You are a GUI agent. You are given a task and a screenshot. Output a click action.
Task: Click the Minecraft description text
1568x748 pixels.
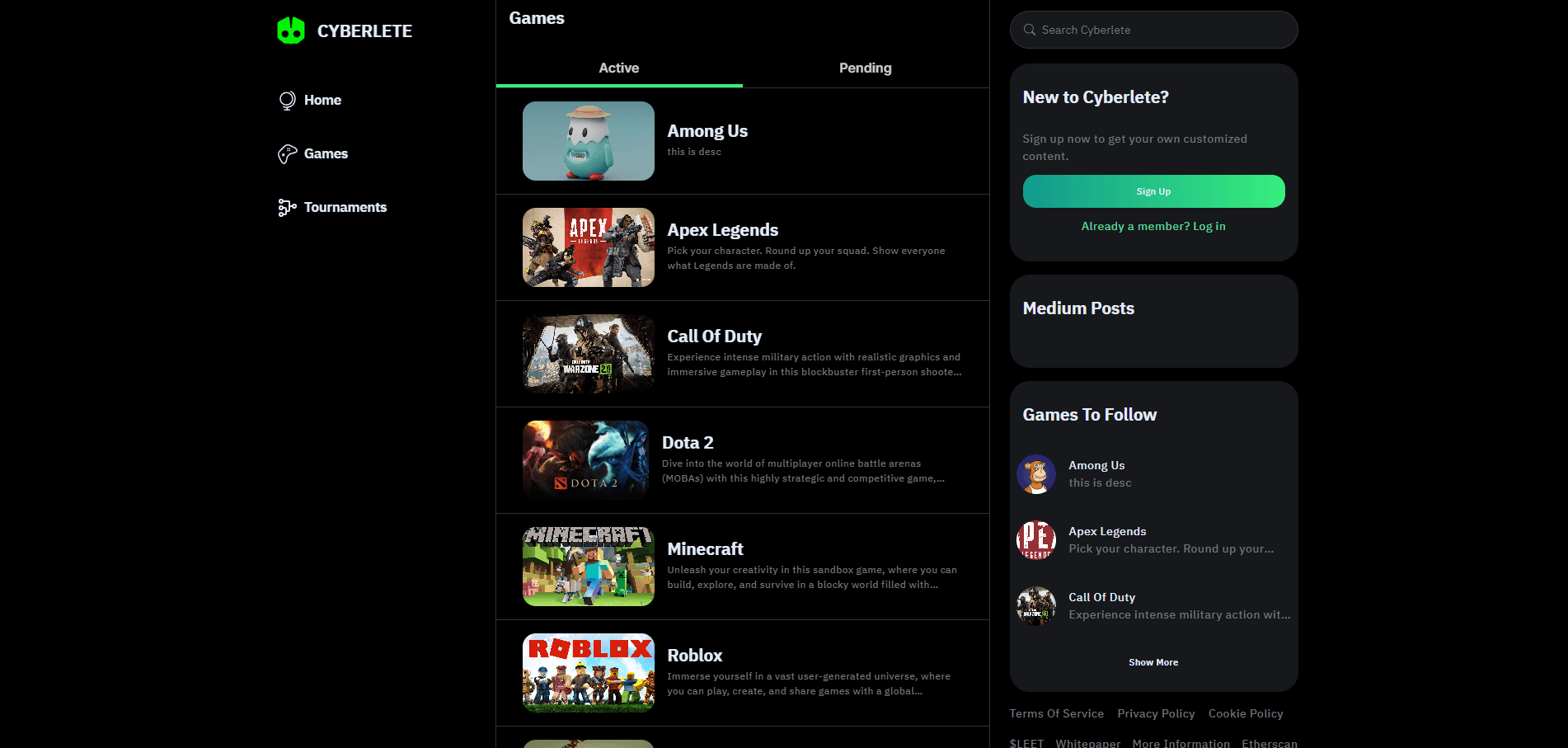812,577
